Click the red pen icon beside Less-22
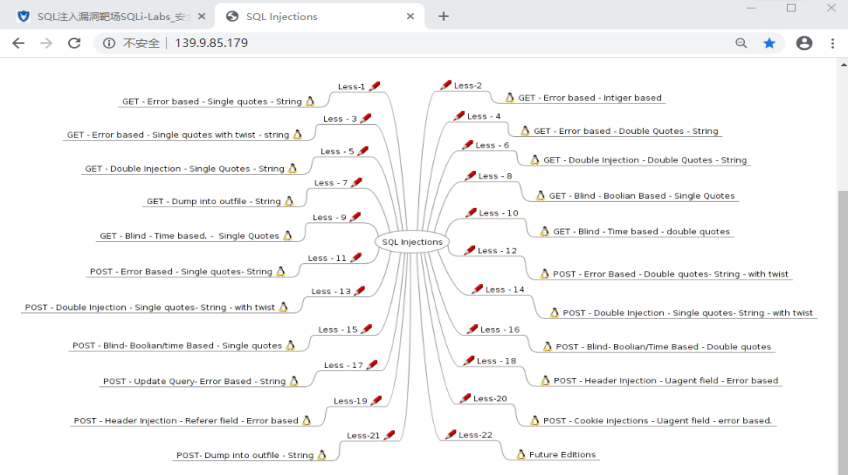The image size is (848, 475). pyautogui.click(x=449, y=435)
